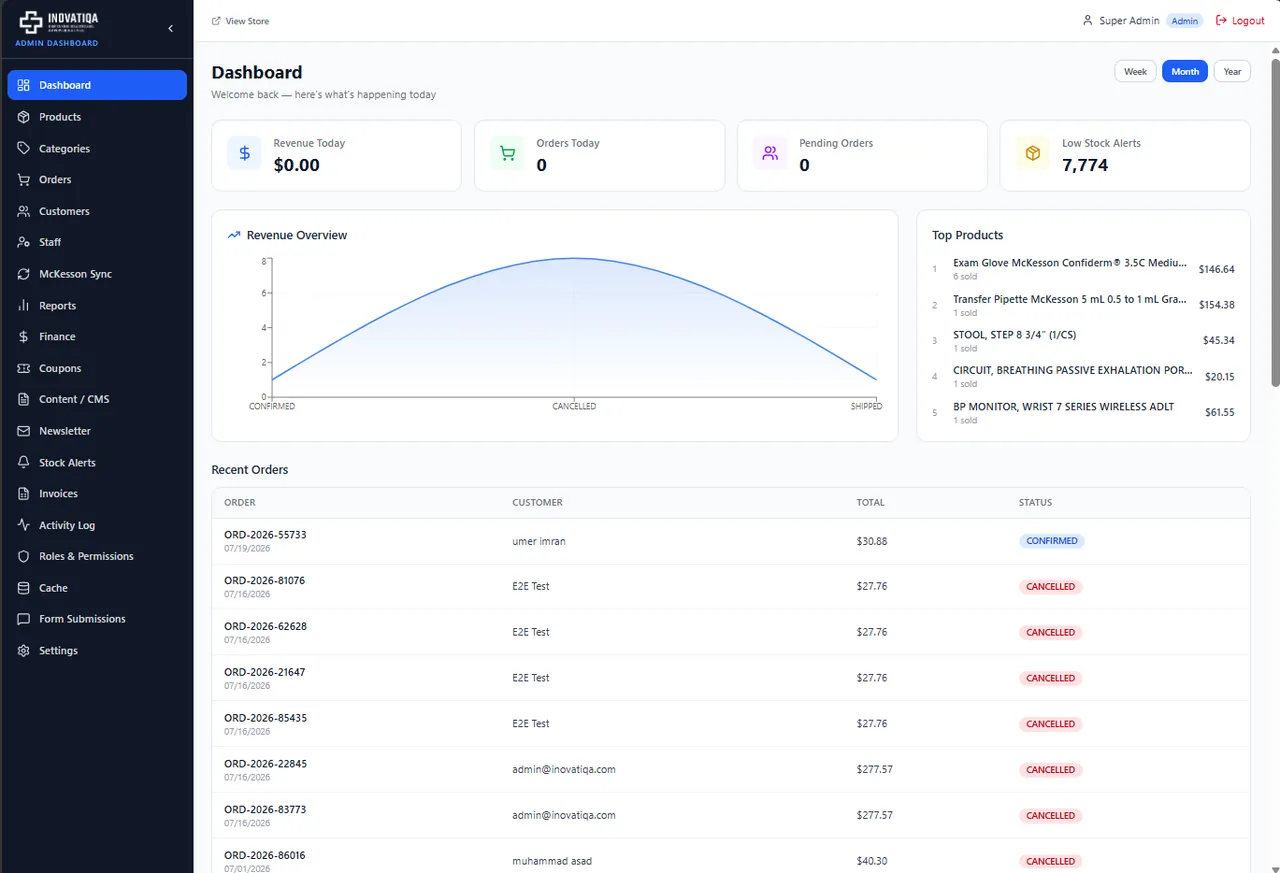Click the Cache database icon
This screenshot has height=873, width=1280.
coord(24,588)
